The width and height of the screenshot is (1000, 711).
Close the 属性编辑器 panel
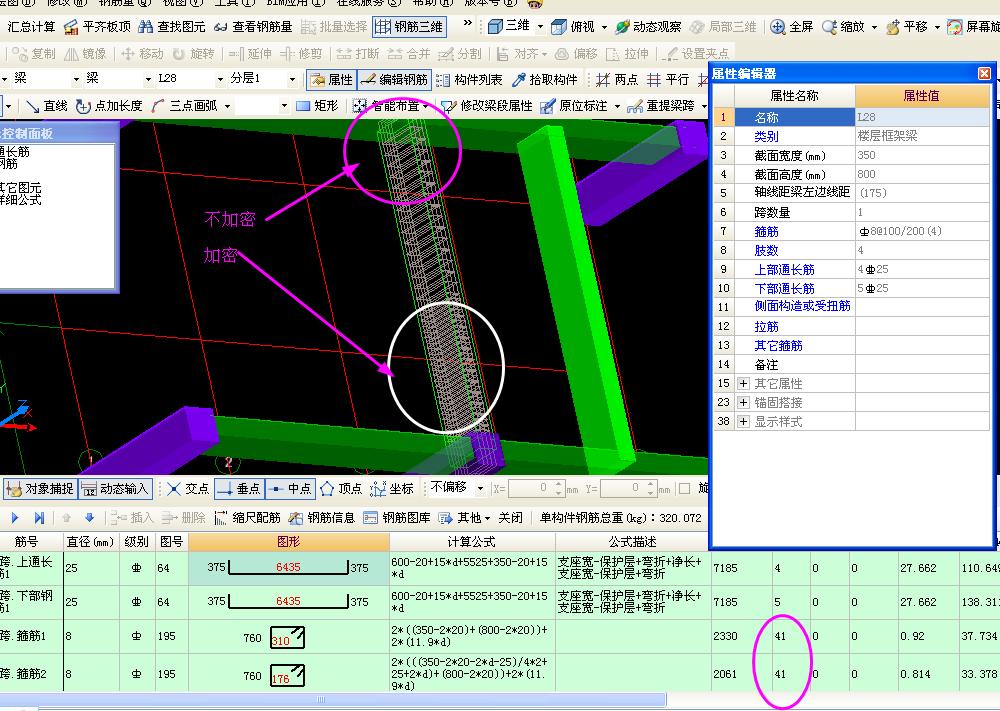[984, 73]
